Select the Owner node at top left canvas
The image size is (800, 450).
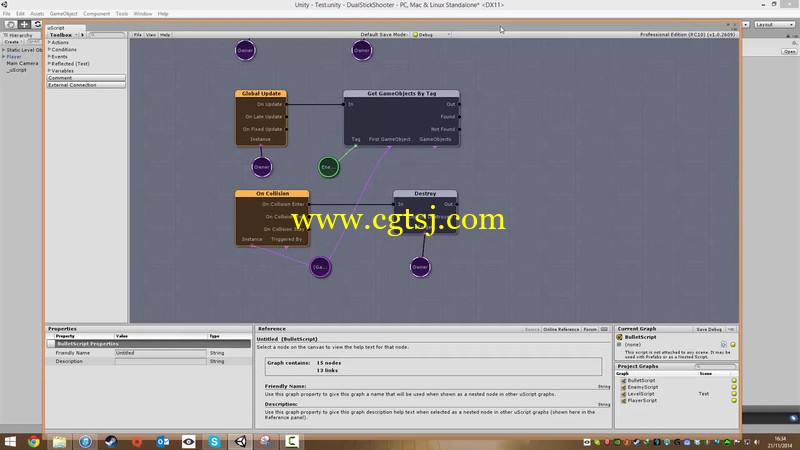[245, 51]
